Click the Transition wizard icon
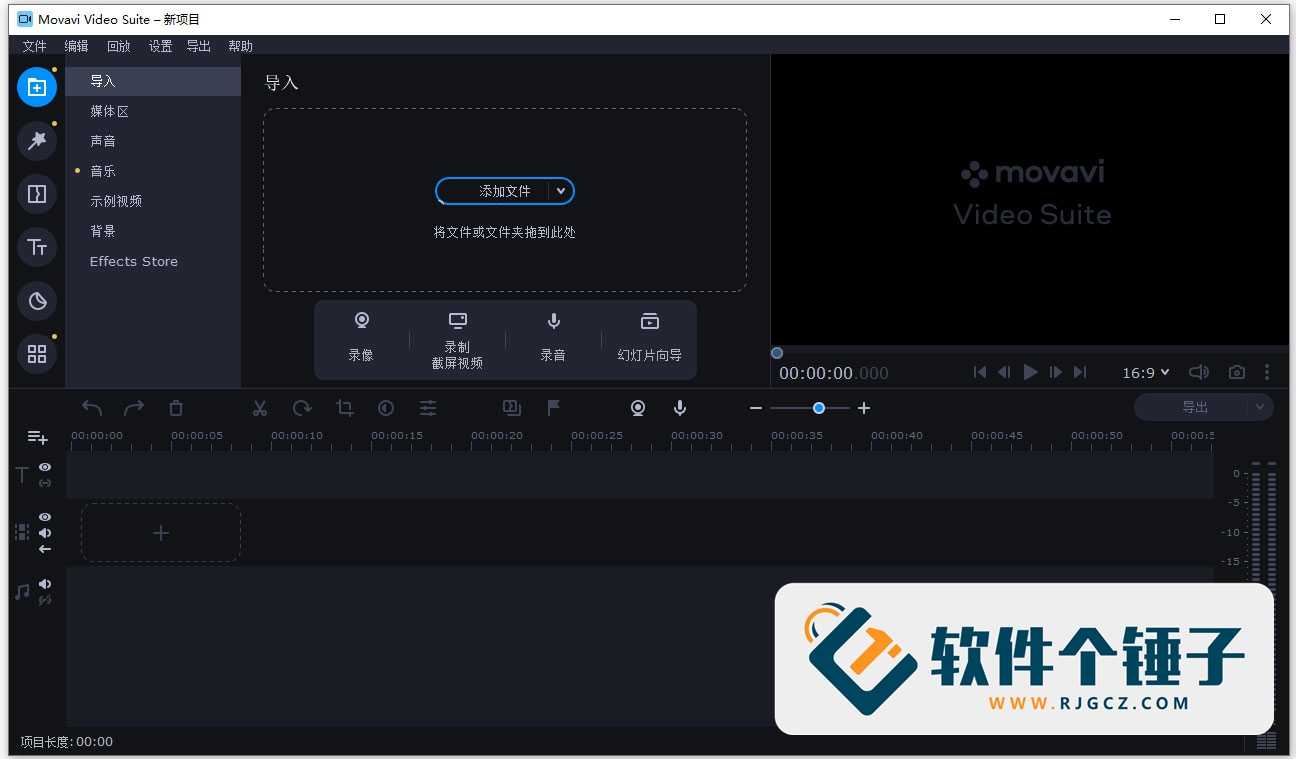 (x=512, y=408)
